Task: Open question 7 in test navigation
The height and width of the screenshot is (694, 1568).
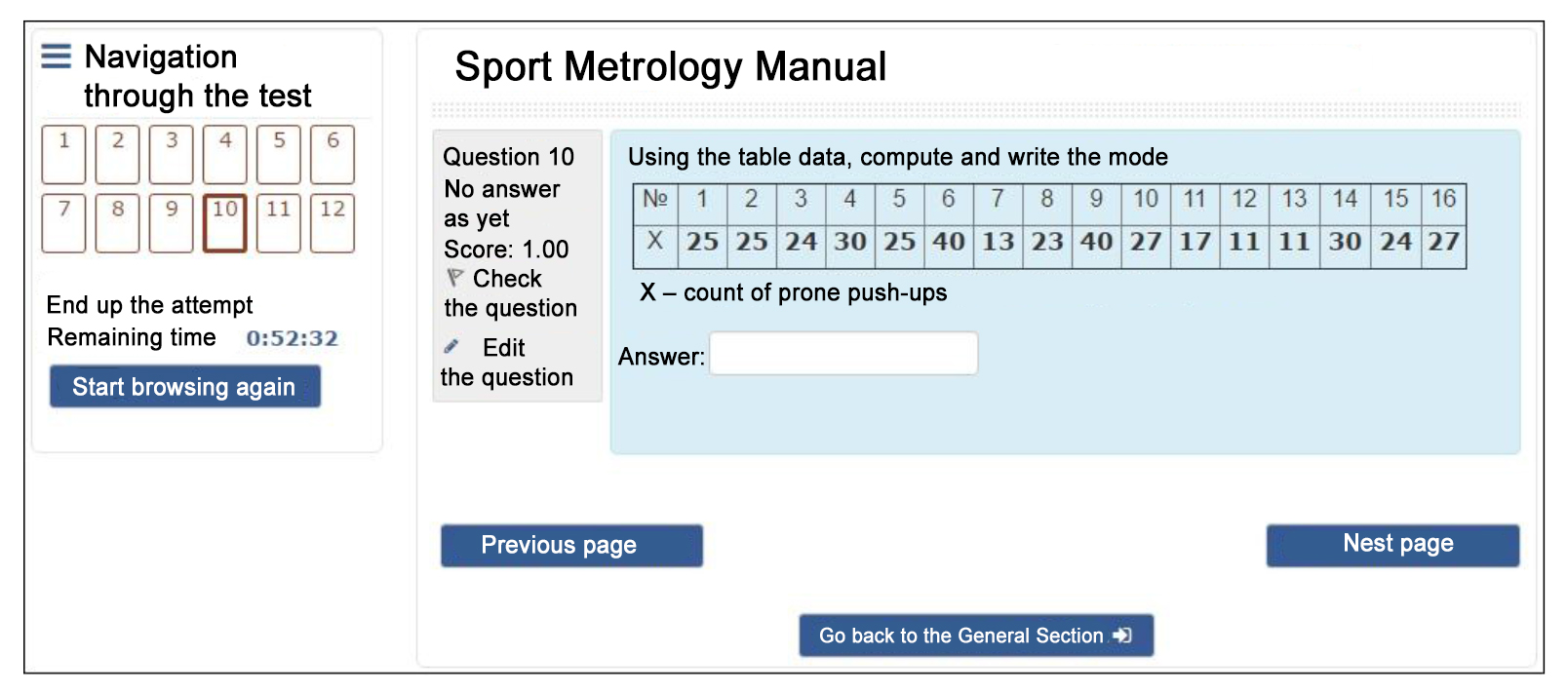Action: click(x=64, y=223)
